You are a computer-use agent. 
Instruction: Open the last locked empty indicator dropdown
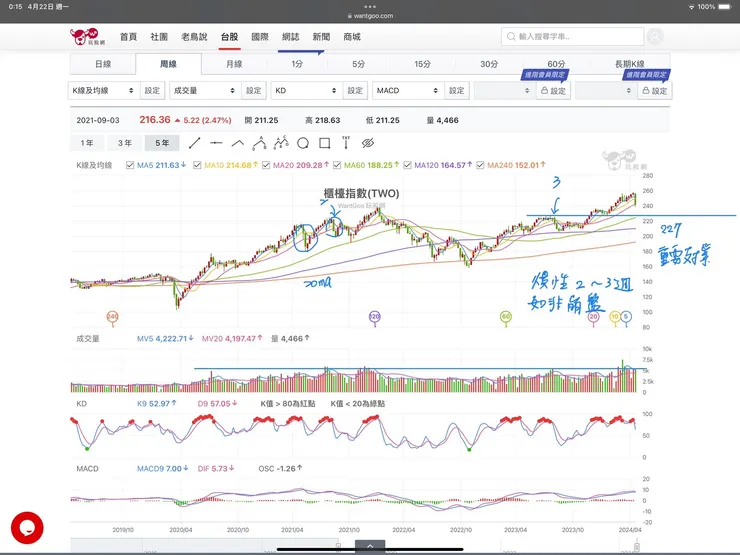606,91
